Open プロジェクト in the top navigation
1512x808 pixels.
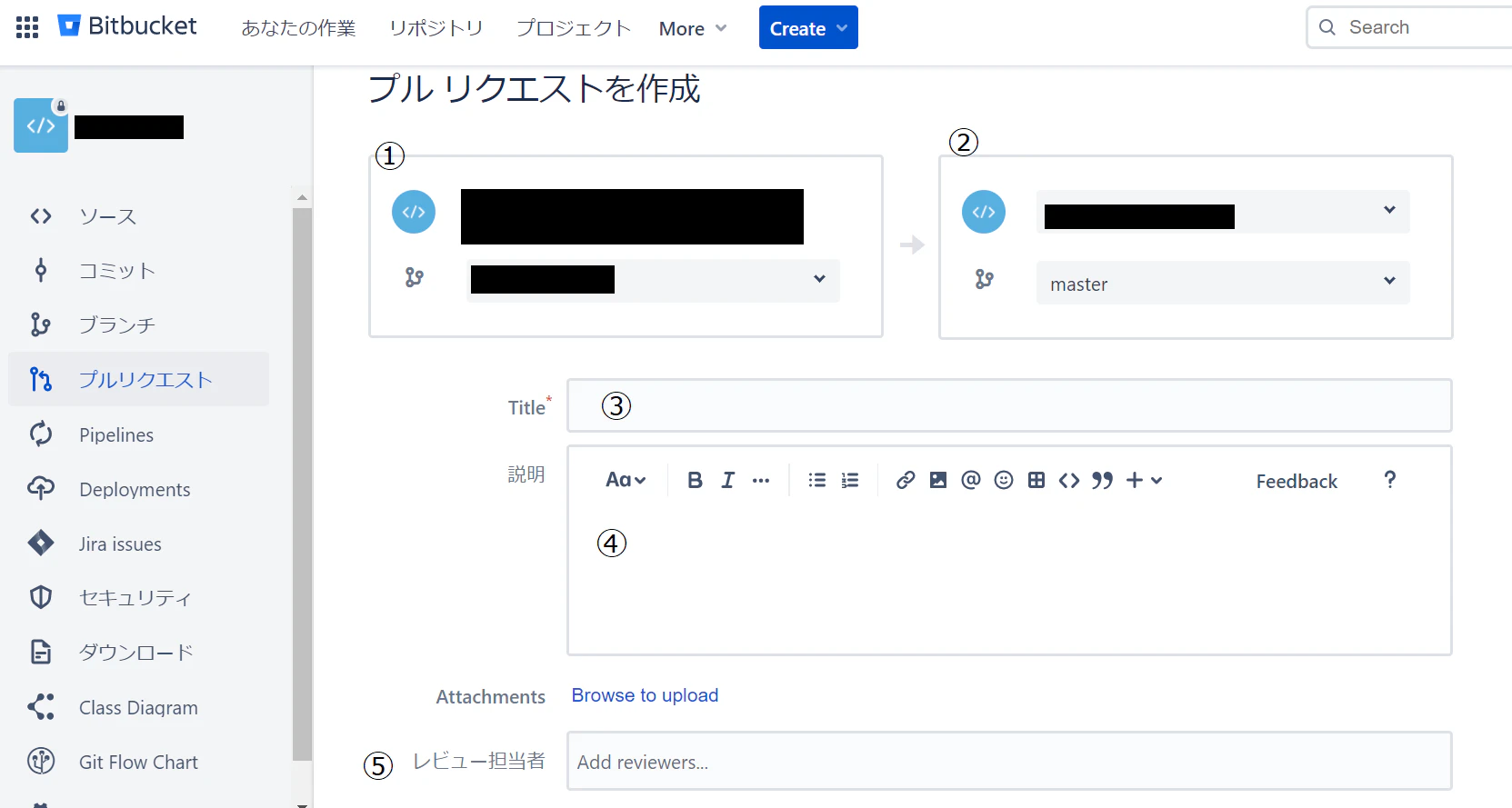[x=574, y=28]
